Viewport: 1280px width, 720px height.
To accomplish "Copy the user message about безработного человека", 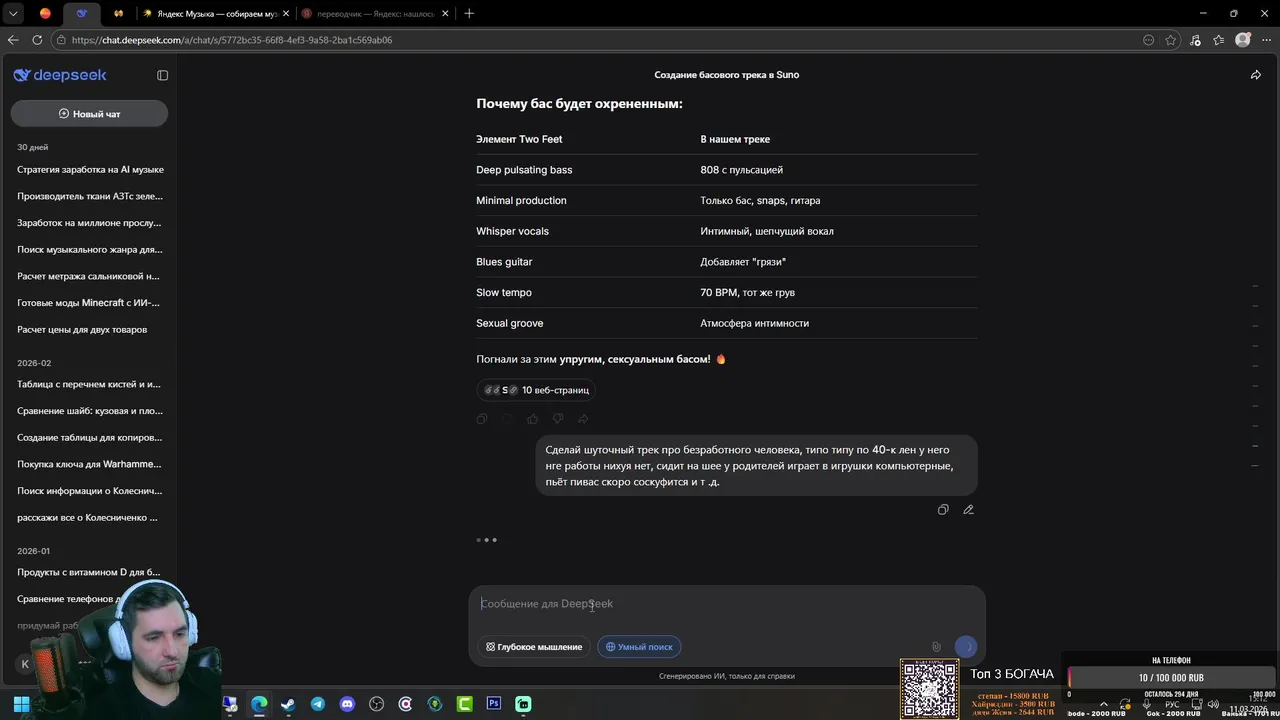I will click(x=943, y=510).
